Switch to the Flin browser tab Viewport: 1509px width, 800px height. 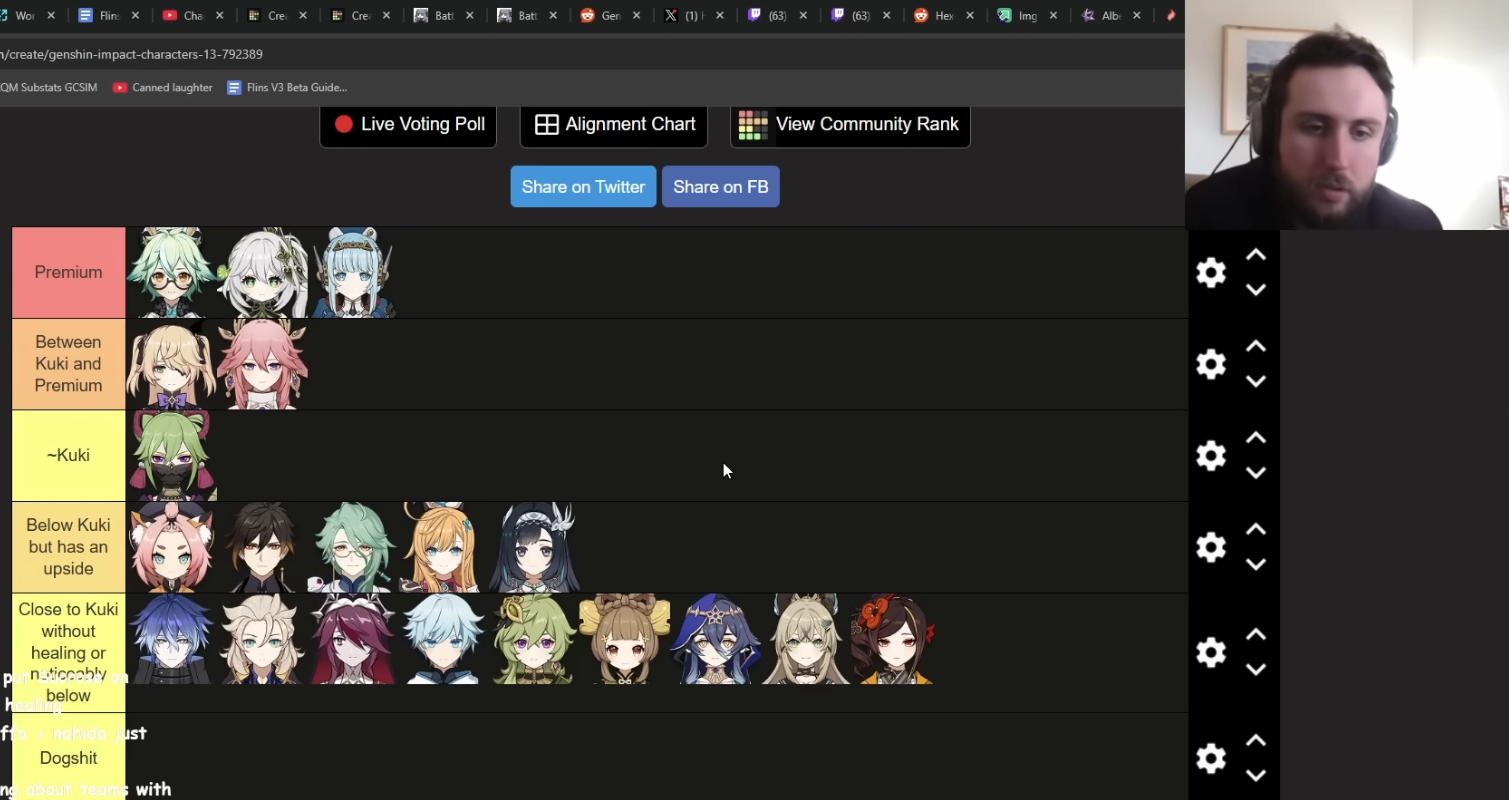(x=108, y=15)
